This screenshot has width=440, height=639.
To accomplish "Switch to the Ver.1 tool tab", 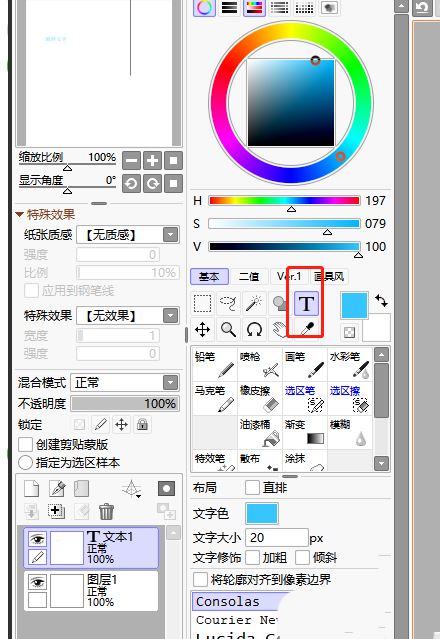I will click(289, 277).
